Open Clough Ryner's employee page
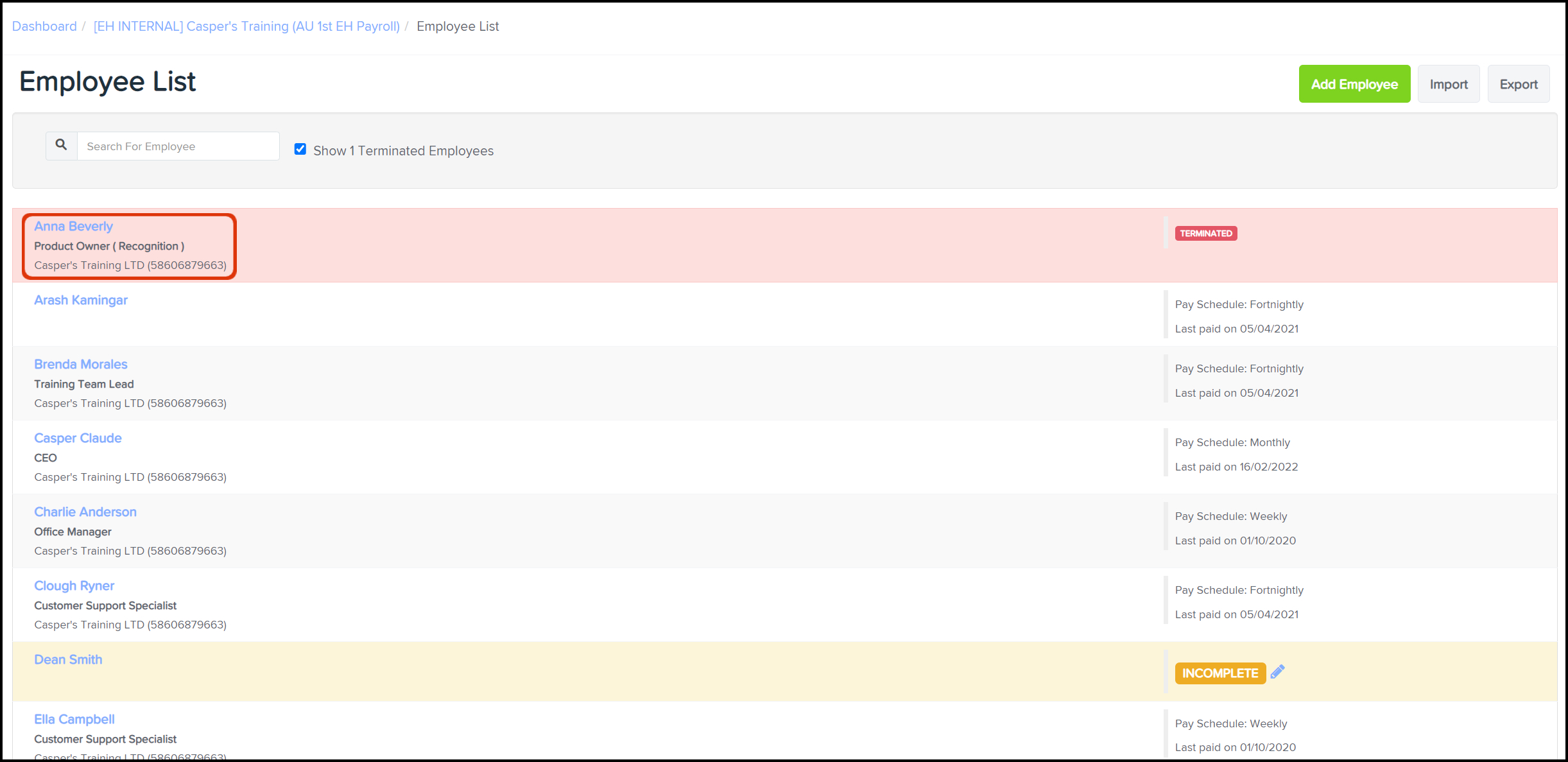The image size is (1568, 762). pyautogui.click(x=74, y=585)
